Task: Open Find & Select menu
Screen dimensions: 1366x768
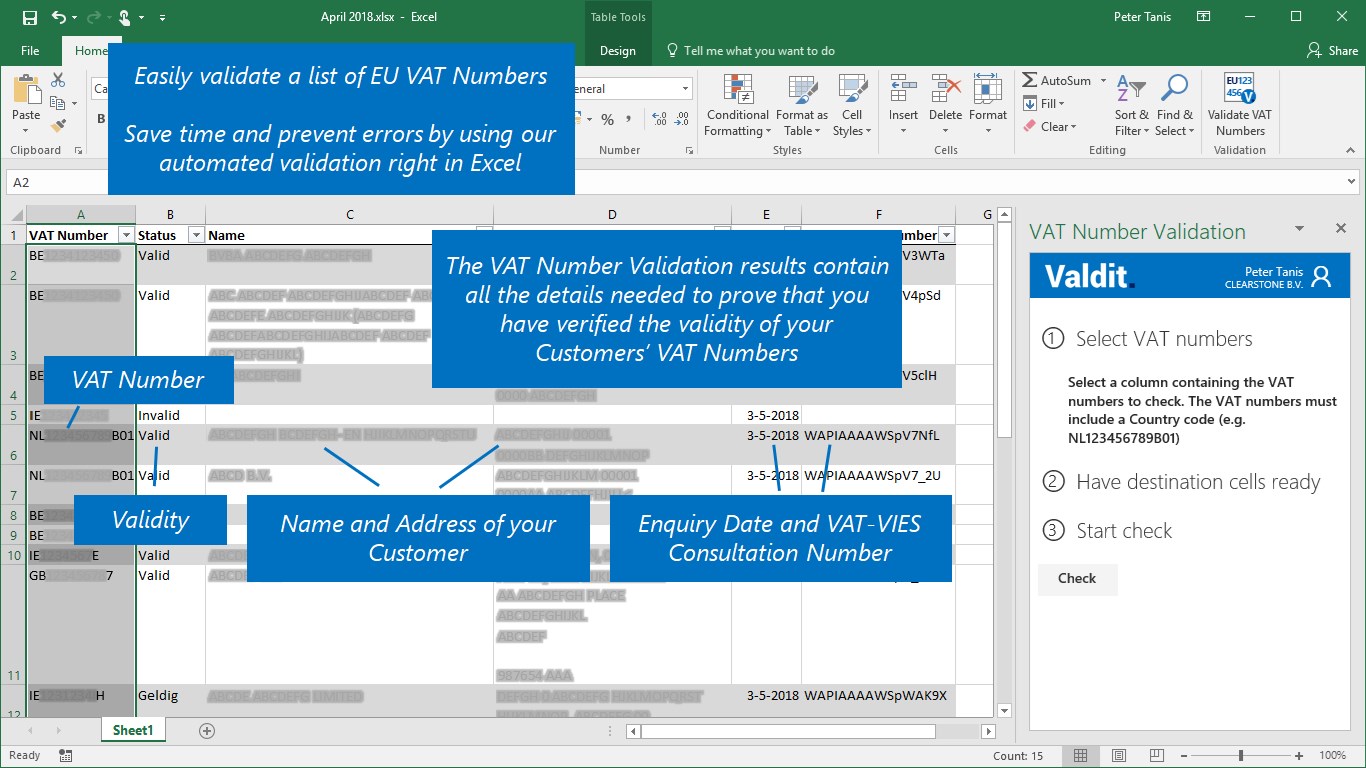Action: 1174,106
